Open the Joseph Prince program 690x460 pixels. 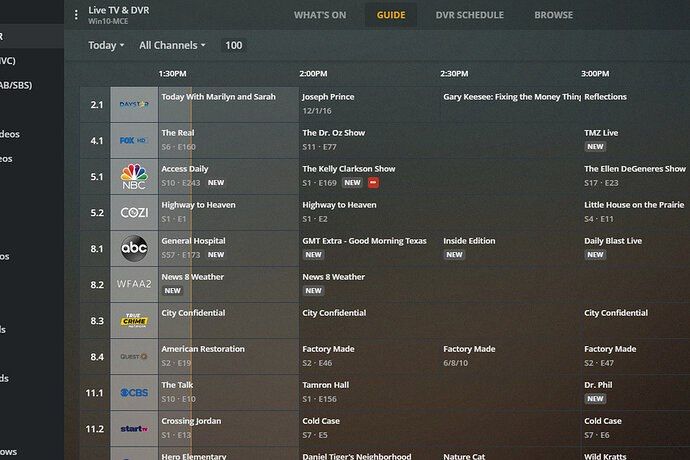point(369,104)
